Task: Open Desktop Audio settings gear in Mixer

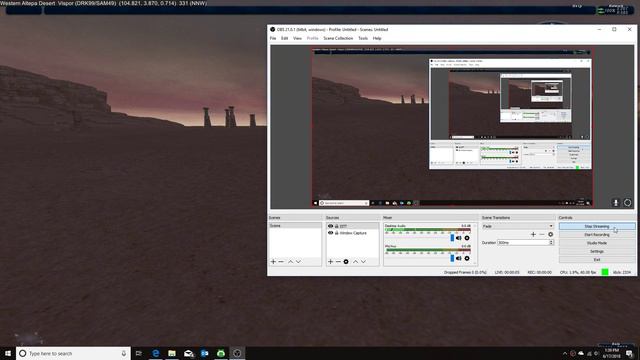Action: 467,238
